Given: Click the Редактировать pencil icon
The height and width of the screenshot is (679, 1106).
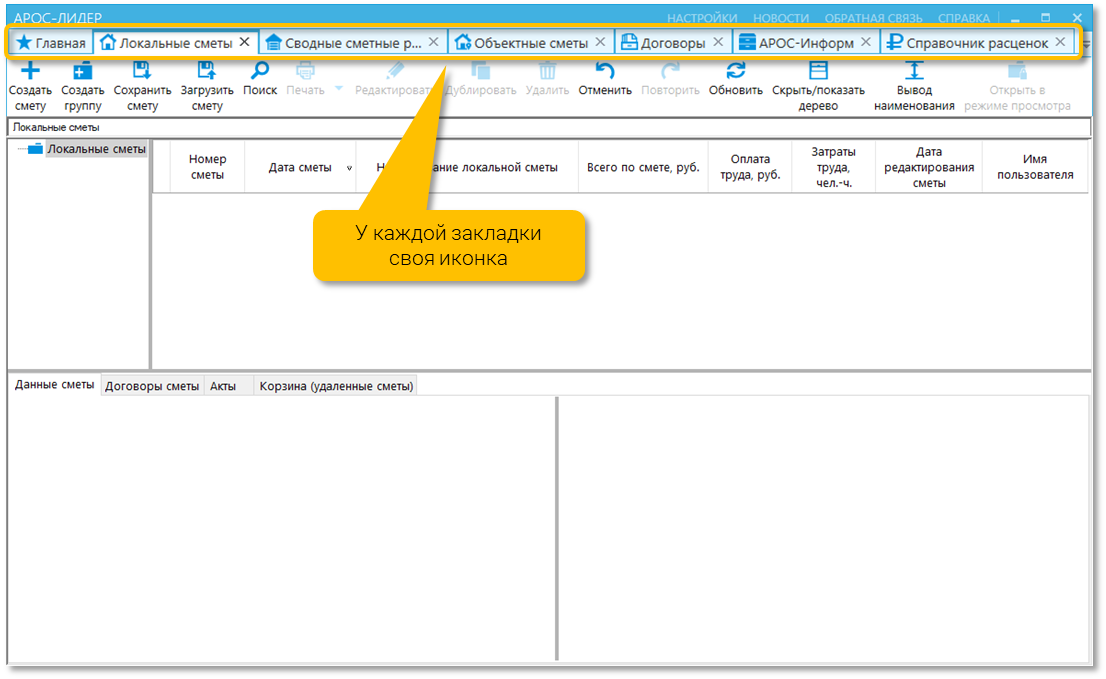Looking at the screenshot, I should coord(395,70).
